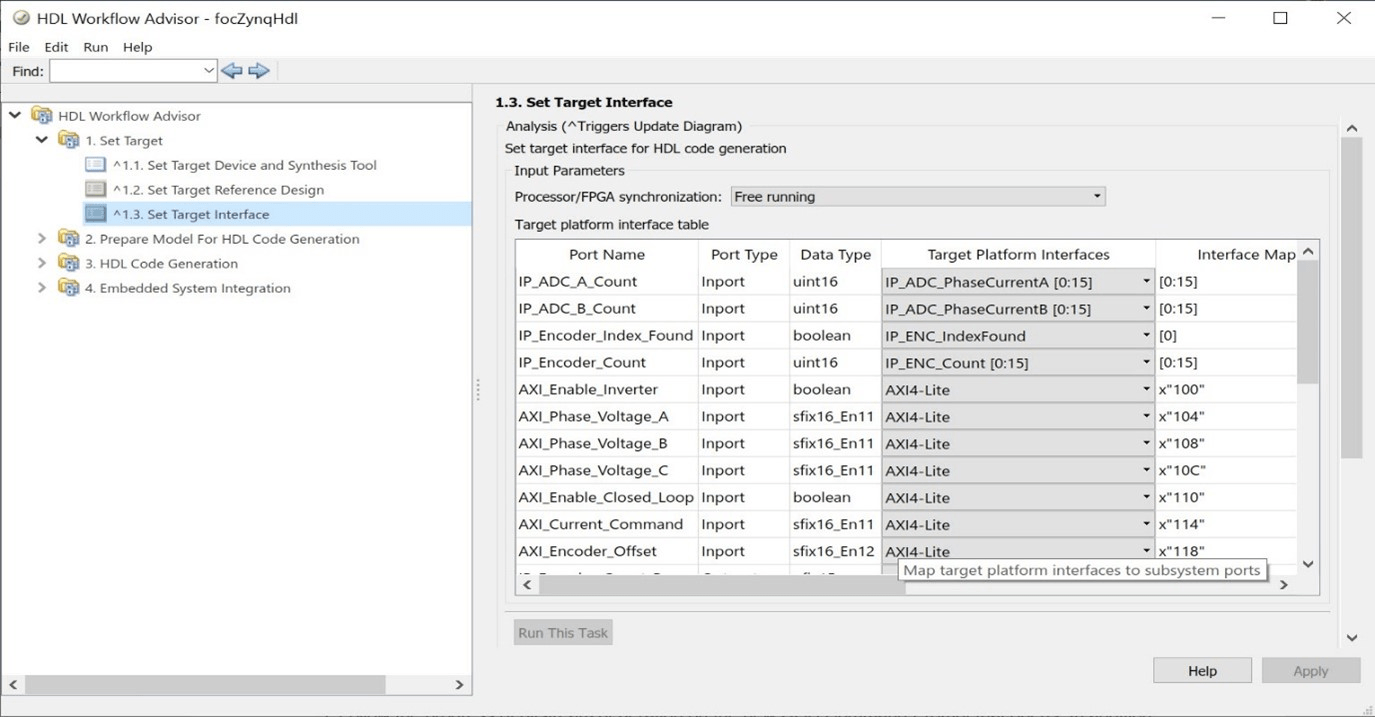Click the Help button
The height and width of the screenshot is (717, 1375).
[x=1202, y=671]
